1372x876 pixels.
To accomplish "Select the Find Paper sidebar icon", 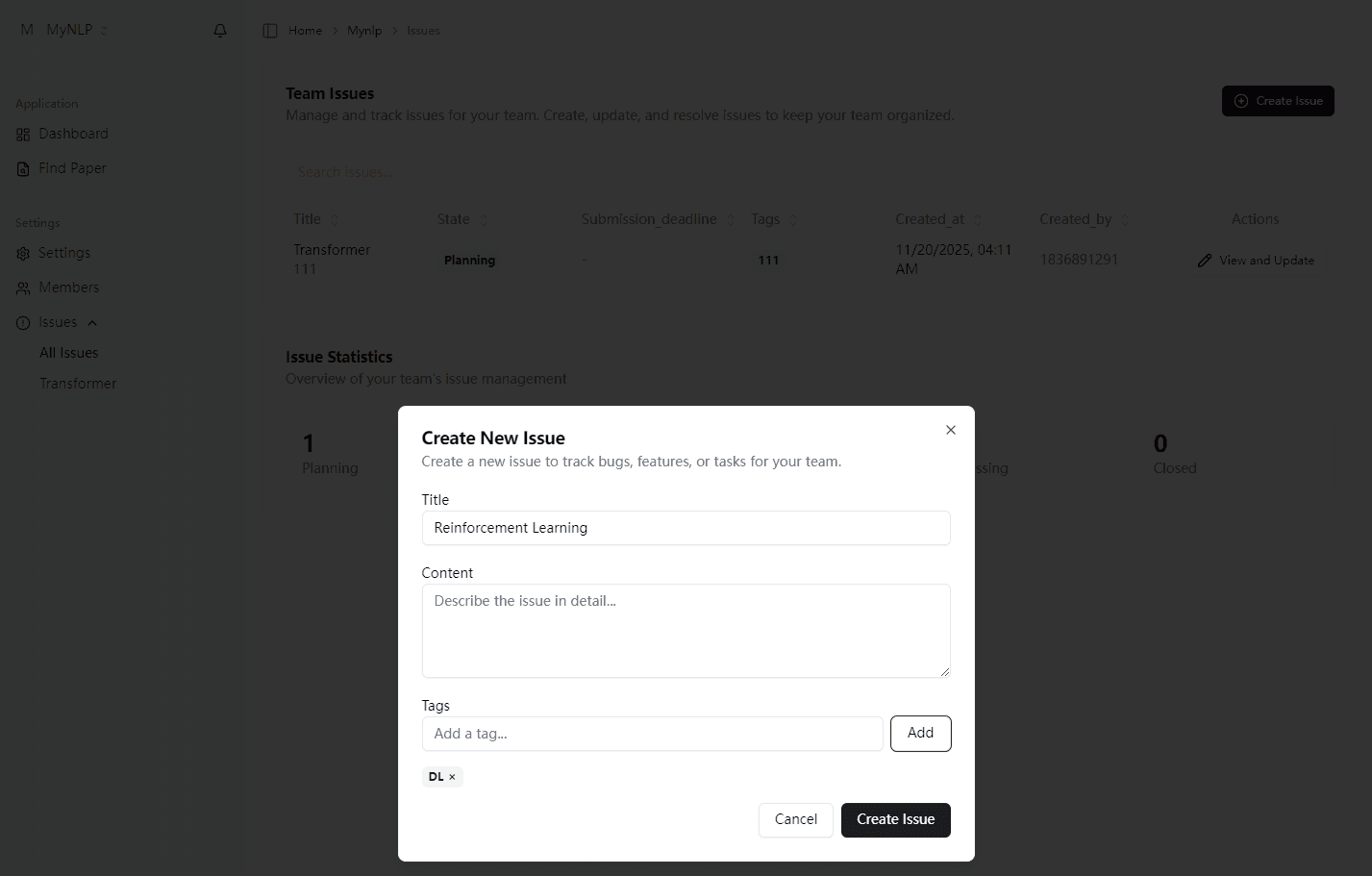I will pyautogui.click(x=21, y=168).
